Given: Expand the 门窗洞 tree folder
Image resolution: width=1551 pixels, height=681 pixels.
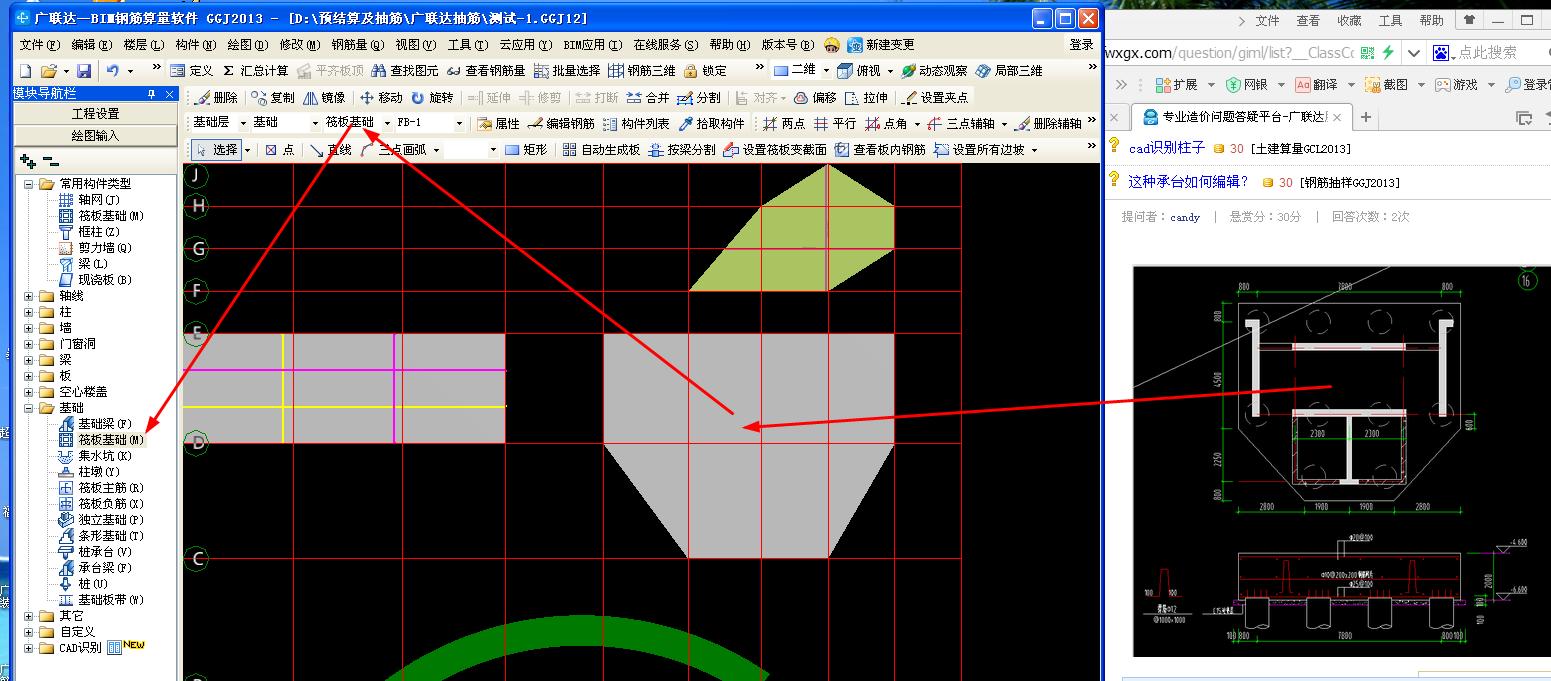Looking at the screenshot, I should [x=29, y=344].
